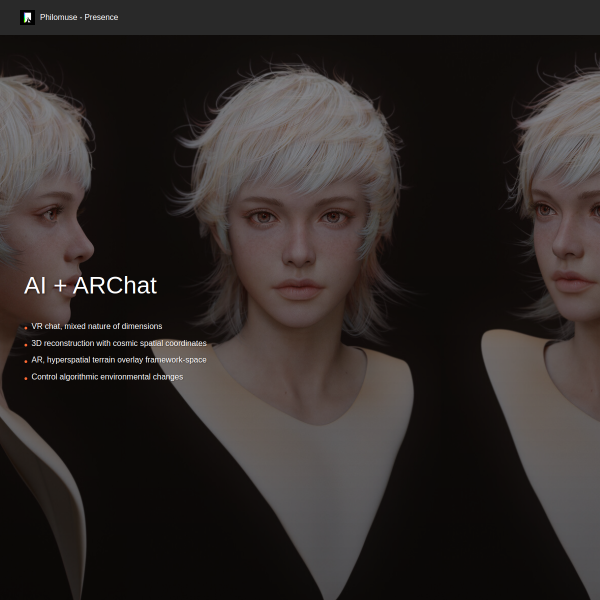Click the VR chat, mixed nature of dimensions item
Image resolution: width=600 pixels, height=600 pixels.
96,326
